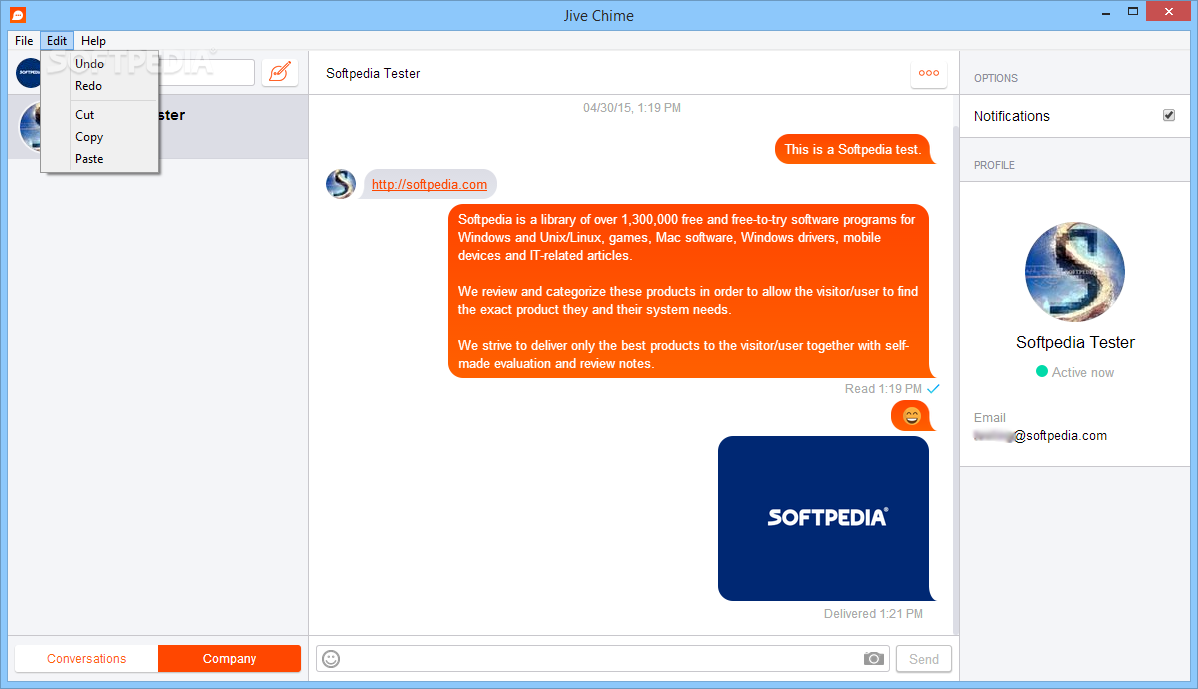Click the 'This is a Softpedia test.' bubble
The width and height of the screenshot is (1198, 689).
pos(853,149)
